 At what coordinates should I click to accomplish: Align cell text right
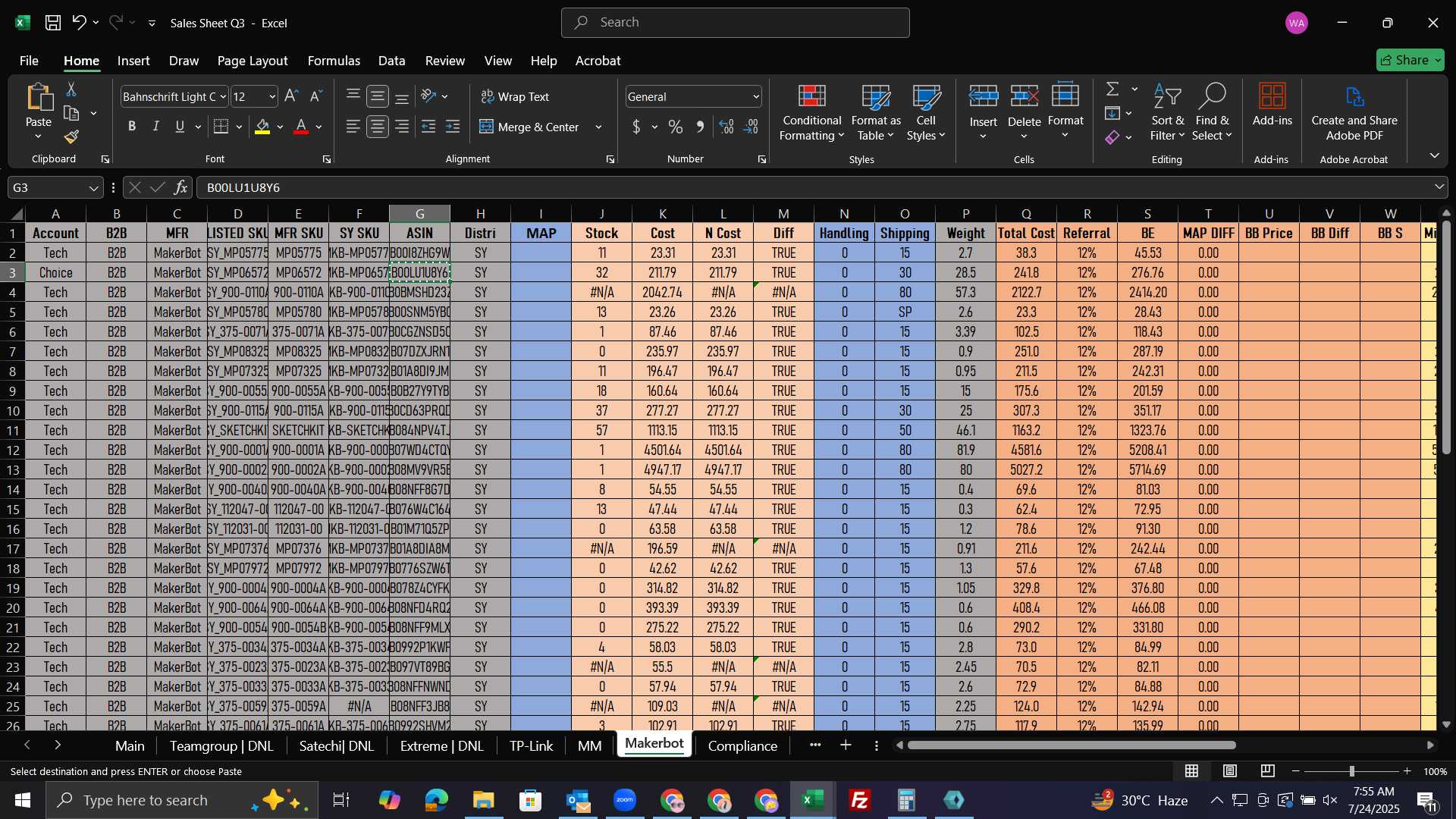(x=402, y=127)
